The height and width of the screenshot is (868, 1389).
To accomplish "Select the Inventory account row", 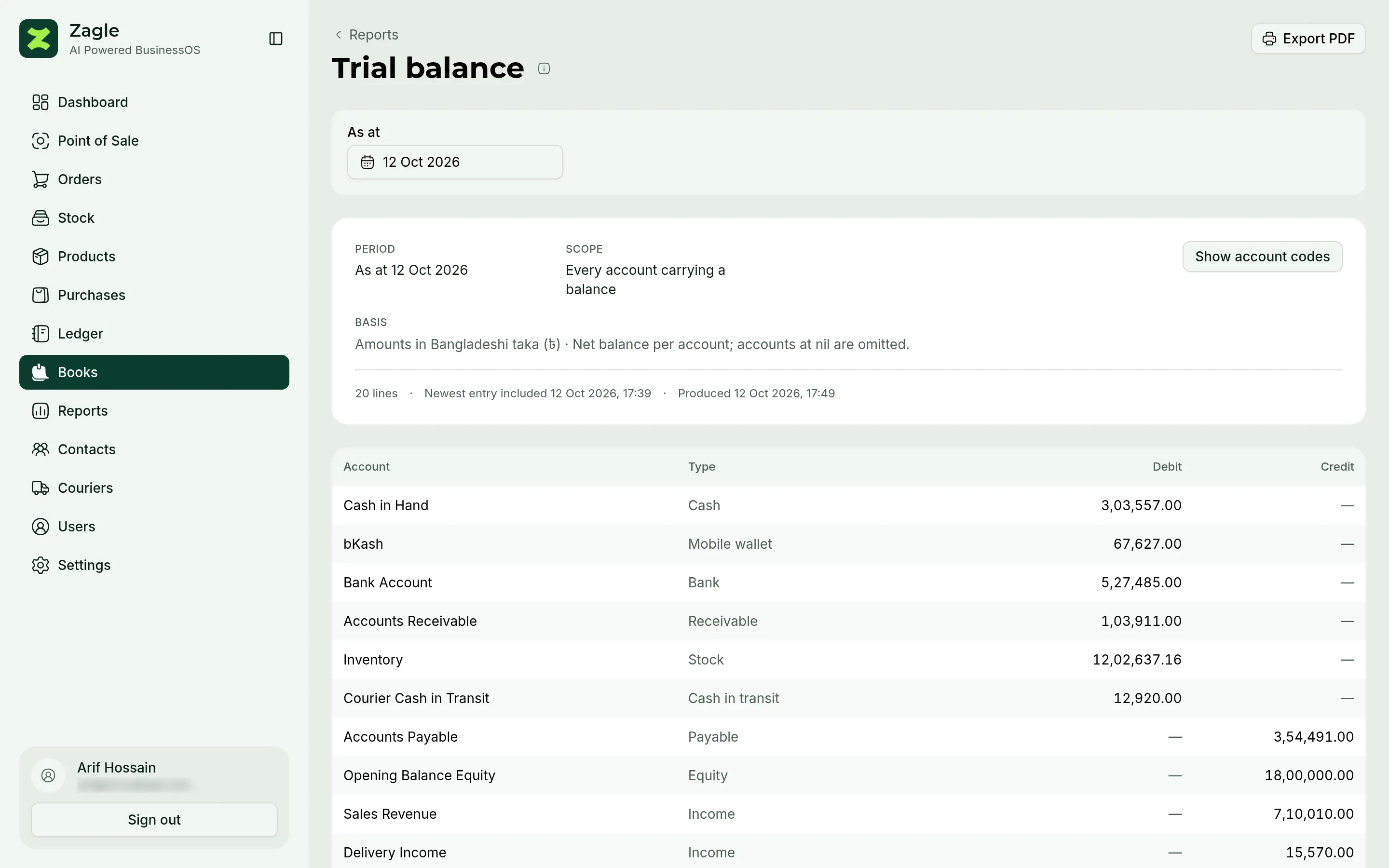I will click(x=848, y=660).
